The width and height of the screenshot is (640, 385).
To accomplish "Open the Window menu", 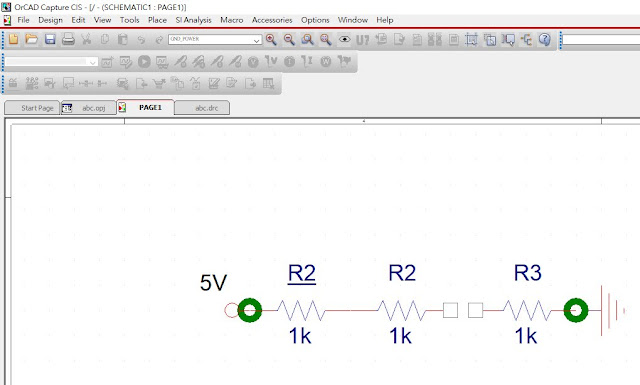I will (353, 20).
